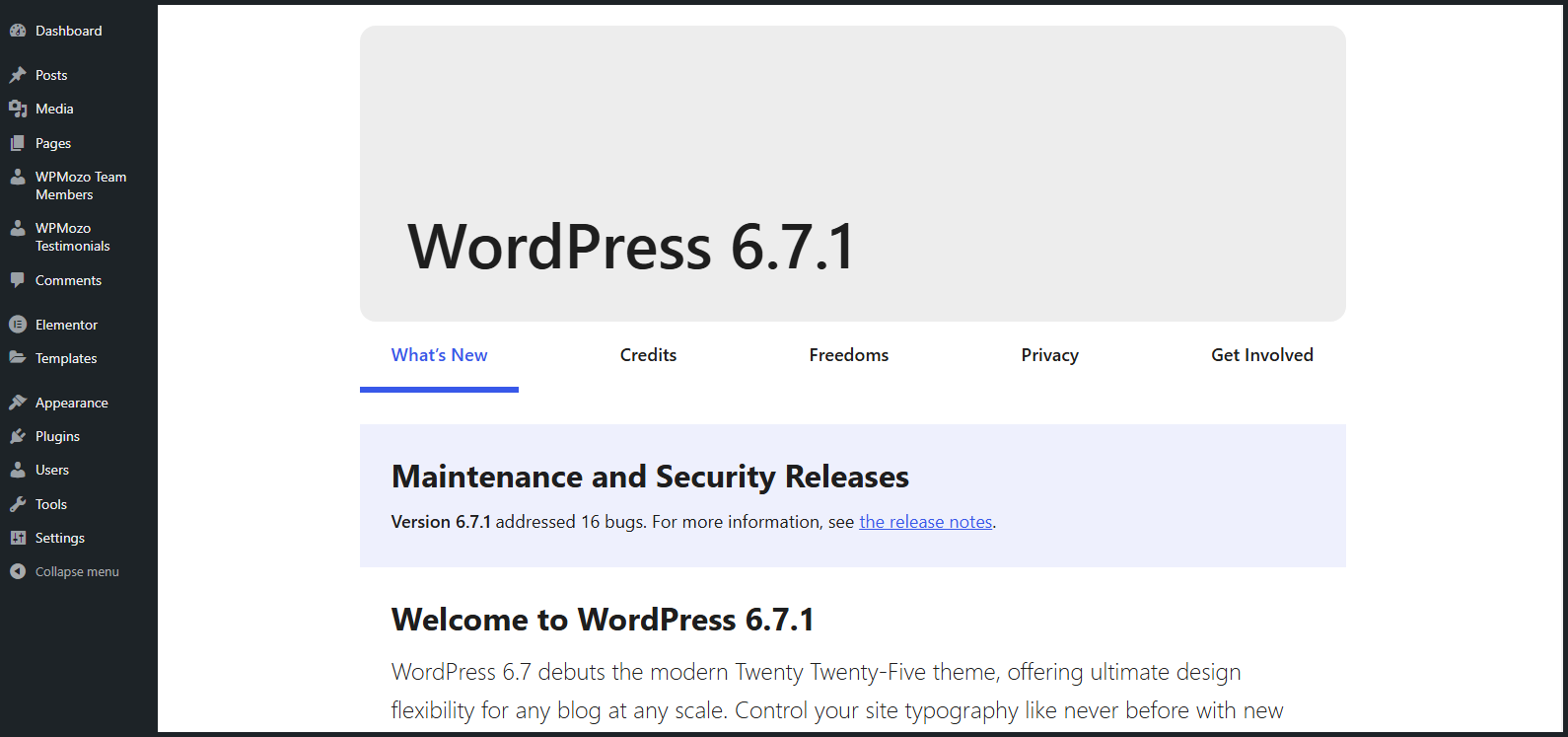Click the Comments speech bubble icon
The height and width of the screenshot is (737, 1568).
pyautogui.click(x=18, y=280)
